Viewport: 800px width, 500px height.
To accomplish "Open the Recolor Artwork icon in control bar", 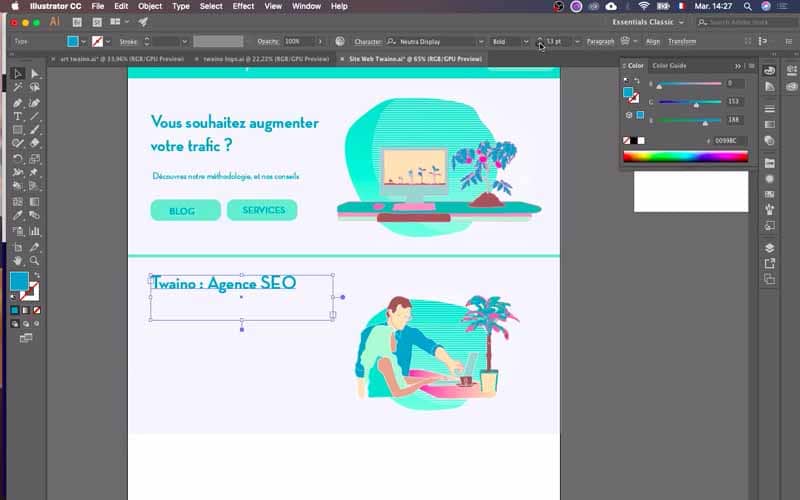I will (x=340, y=41).
